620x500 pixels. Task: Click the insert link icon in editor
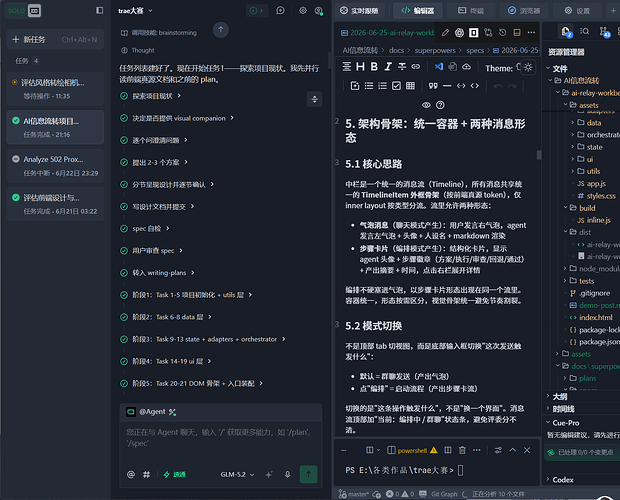416,67
